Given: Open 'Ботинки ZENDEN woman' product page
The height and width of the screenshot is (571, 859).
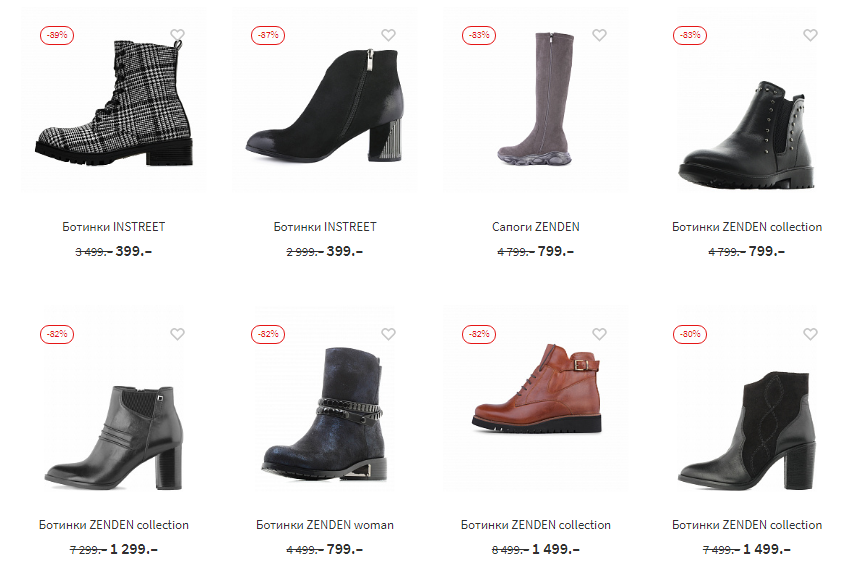Looking at the screenshot, I should pyautogui.click(x=325, y=525).
